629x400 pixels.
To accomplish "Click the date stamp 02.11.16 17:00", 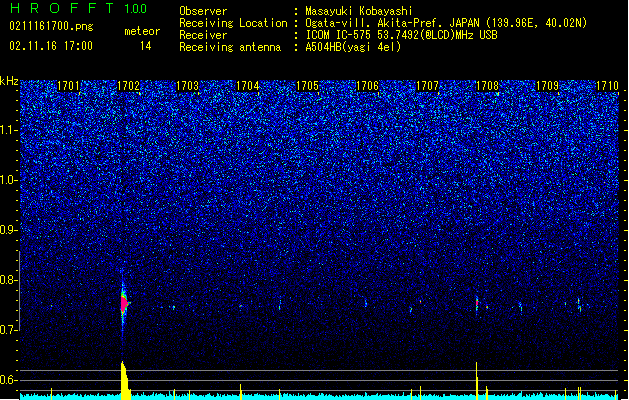I will click(x=51, y=46).
